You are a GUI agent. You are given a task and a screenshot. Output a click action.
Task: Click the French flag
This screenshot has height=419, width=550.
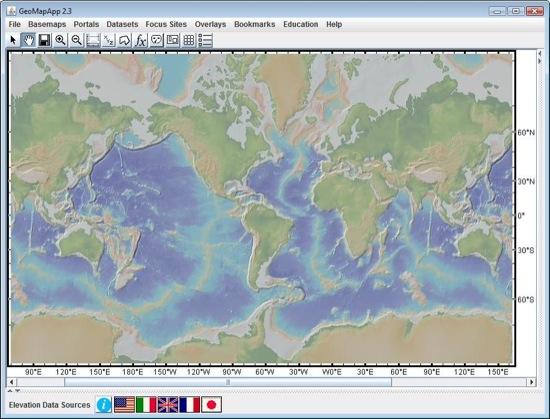[x=189, y=405]
